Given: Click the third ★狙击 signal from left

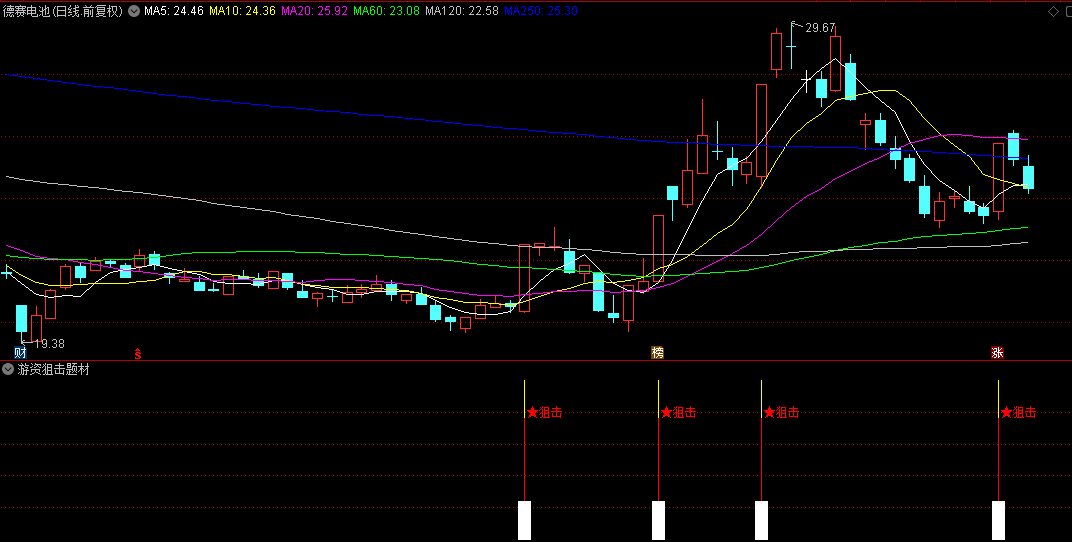Looking at the screenshot, I should click(781, 412).
